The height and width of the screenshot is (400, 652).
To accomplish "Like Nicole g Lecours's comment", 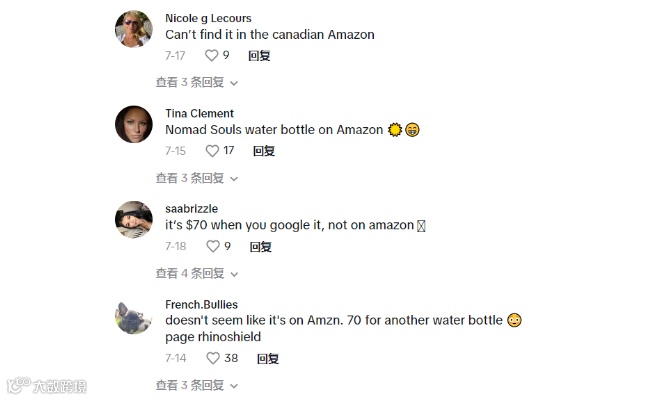I will [211, 56].
